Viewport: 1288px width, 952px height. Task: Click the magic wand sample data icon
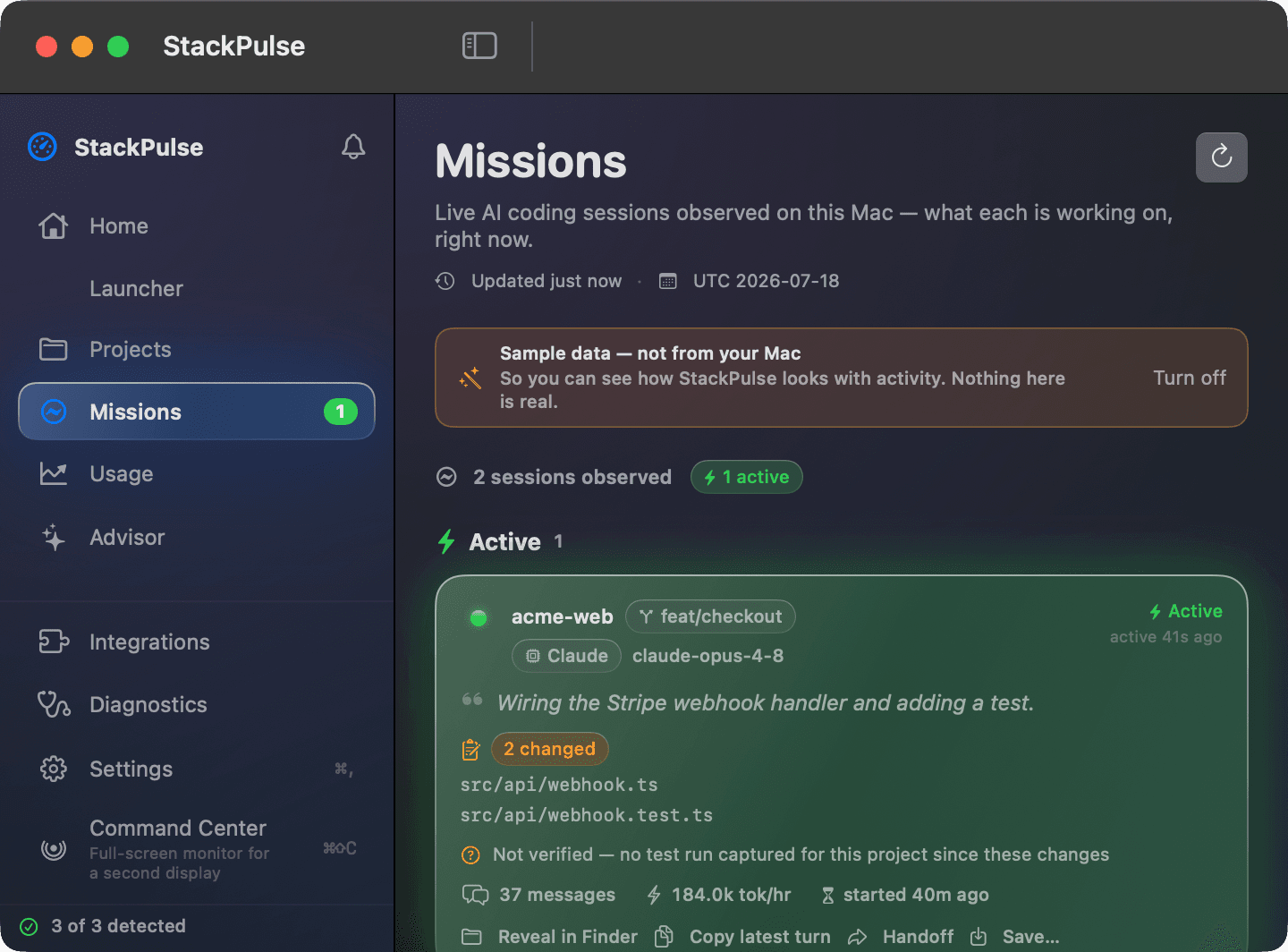tap(470, 378)
